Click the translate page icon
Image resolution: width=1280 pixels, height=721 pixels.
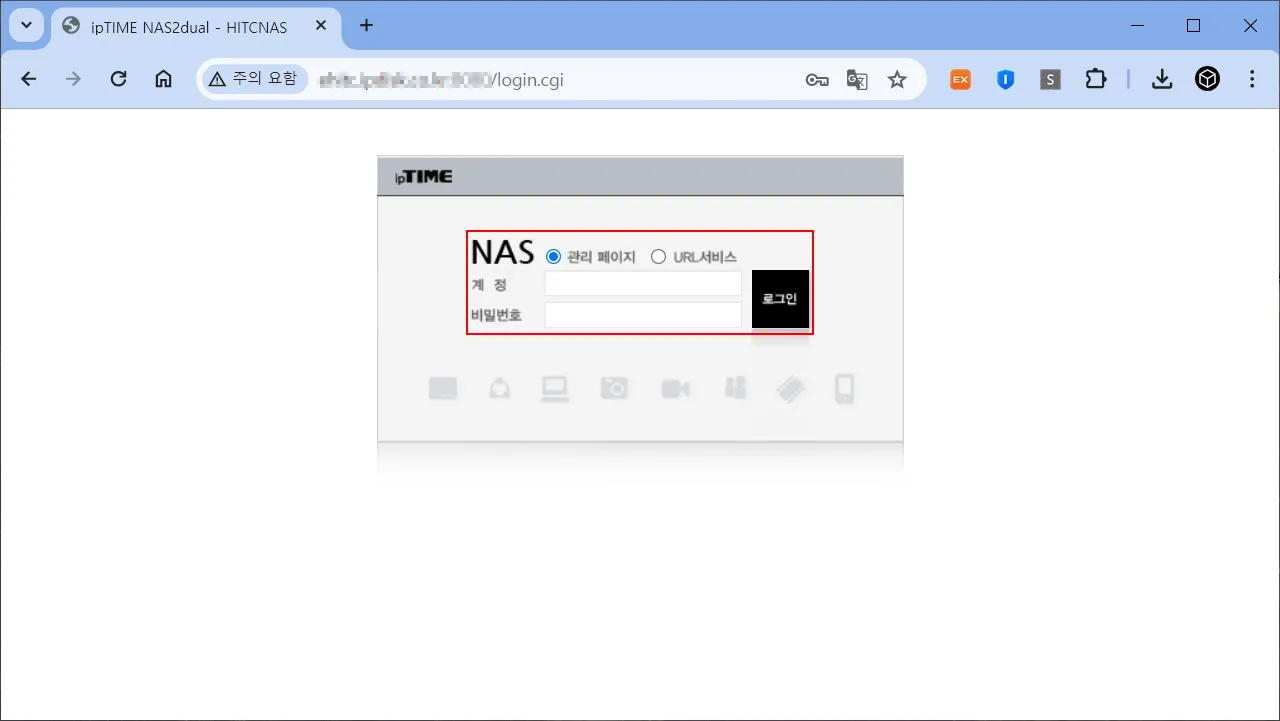857,80
